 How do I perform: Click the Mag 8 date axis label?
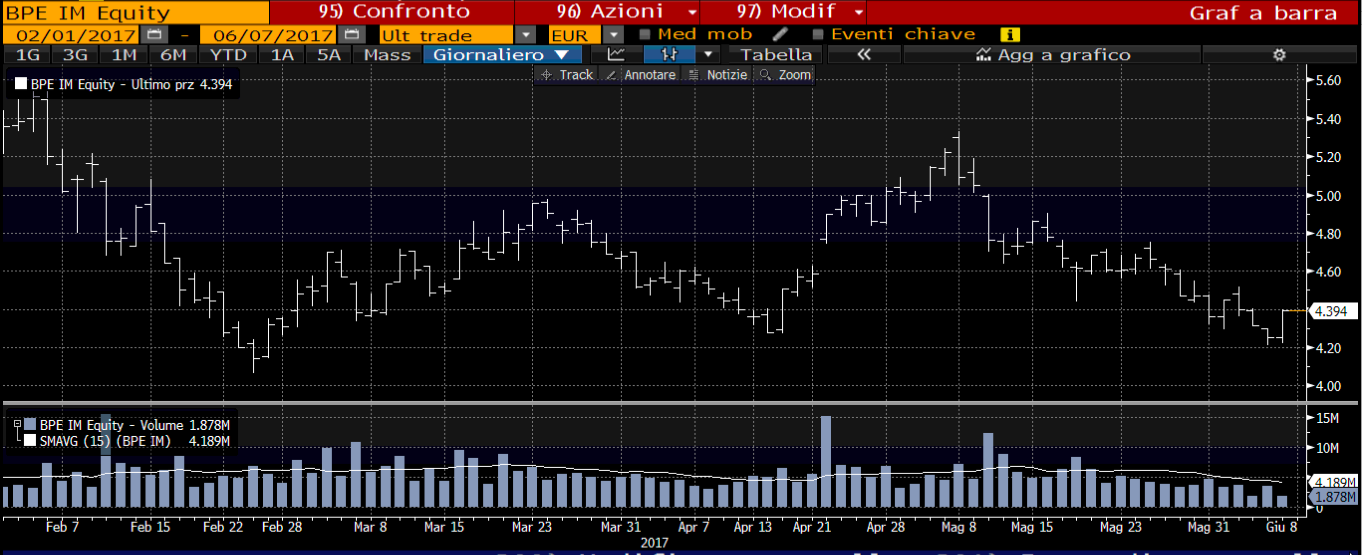958,526
